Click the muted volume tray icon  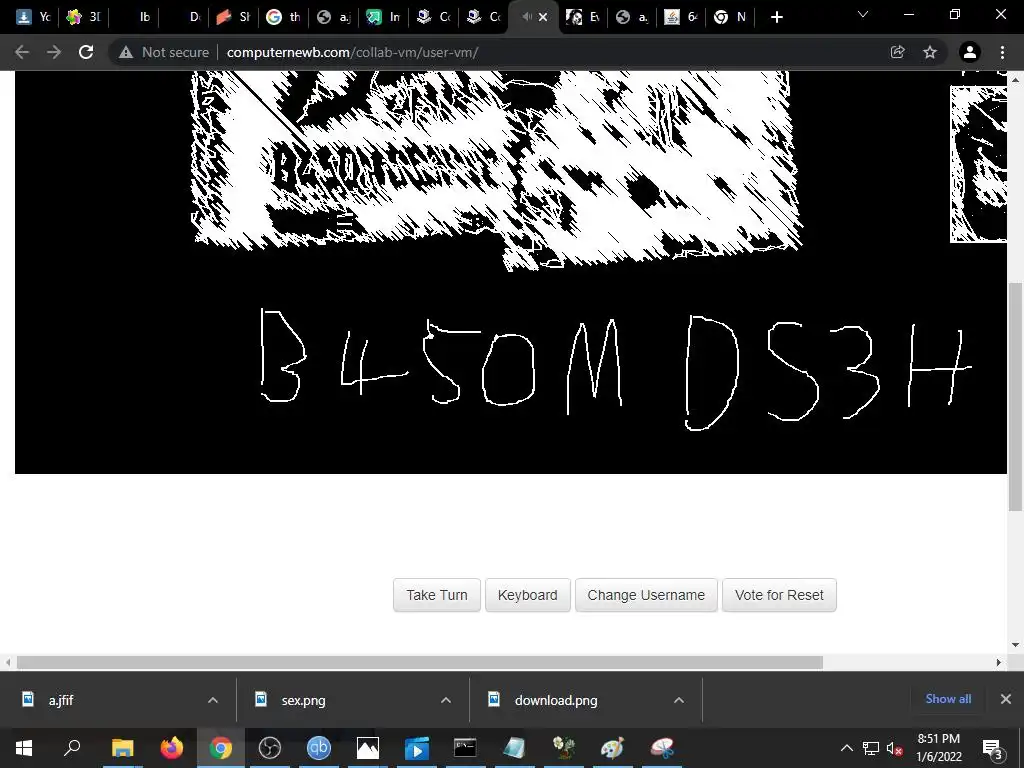click(x=894, y=748)
